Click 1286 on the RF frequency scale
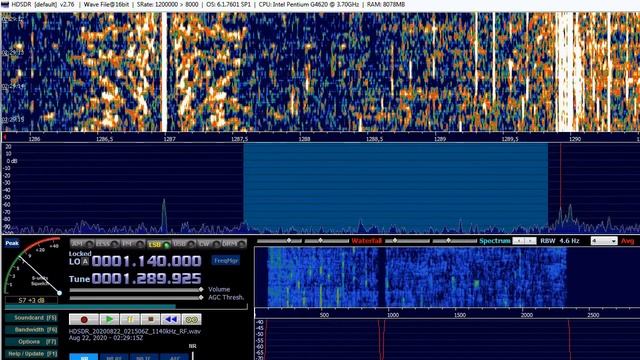This screenshot has width=640, height=360. (34, 139)
